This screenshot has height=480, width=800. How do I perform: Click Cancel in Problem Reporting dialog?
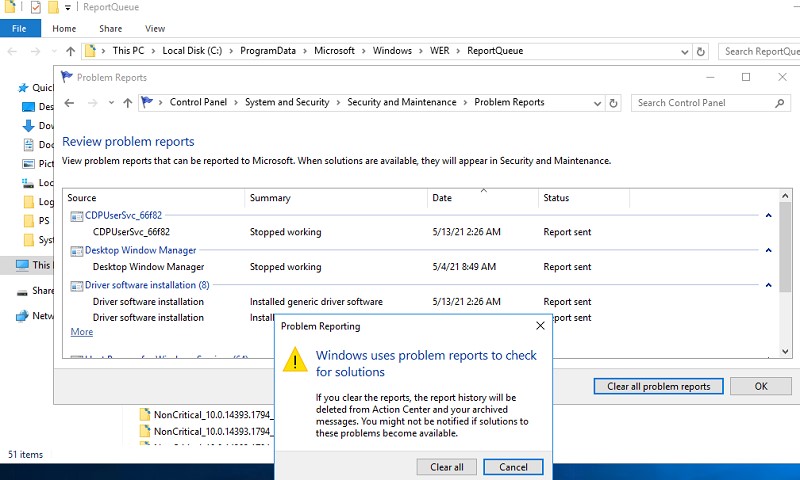pyautogui.click(x=513, y=467)
